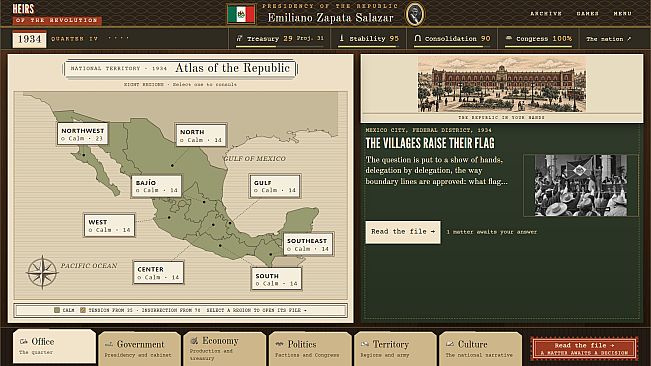
Task: Click the red Read the file button
Action: pyautogui.click(x=585, y=349)
